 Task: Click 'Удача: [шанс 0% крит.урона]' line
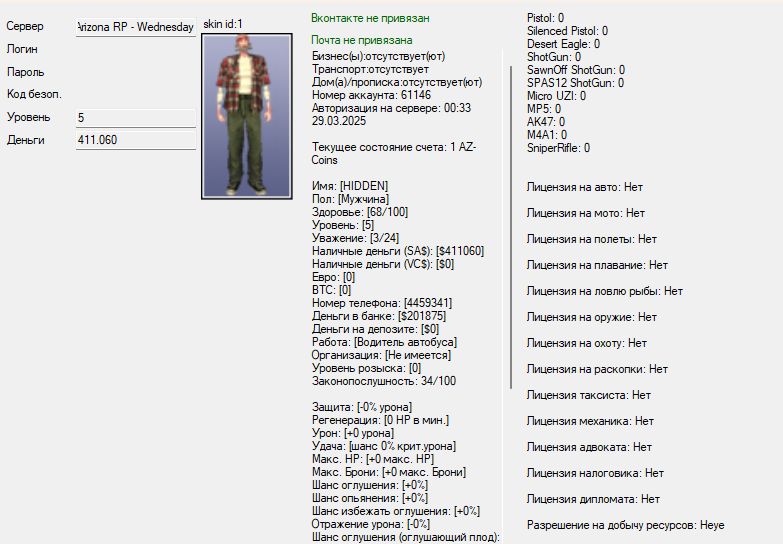click(384, 446)
